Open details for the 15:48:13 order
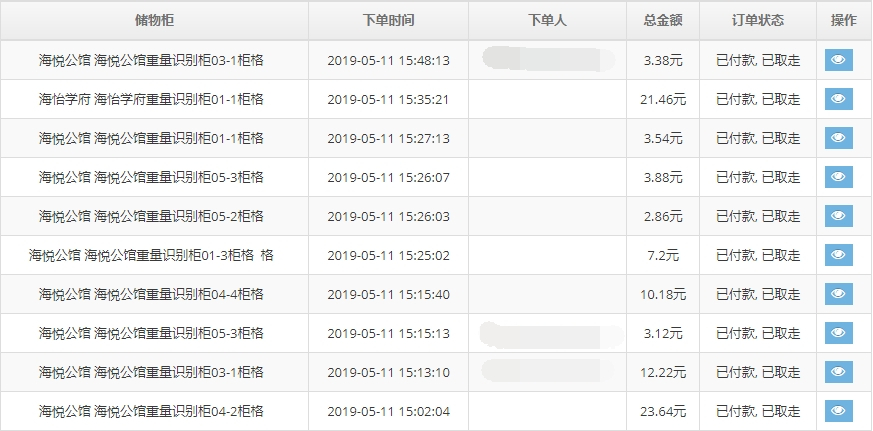The width and height of the screenshot is (873, 431). (838, 60)
